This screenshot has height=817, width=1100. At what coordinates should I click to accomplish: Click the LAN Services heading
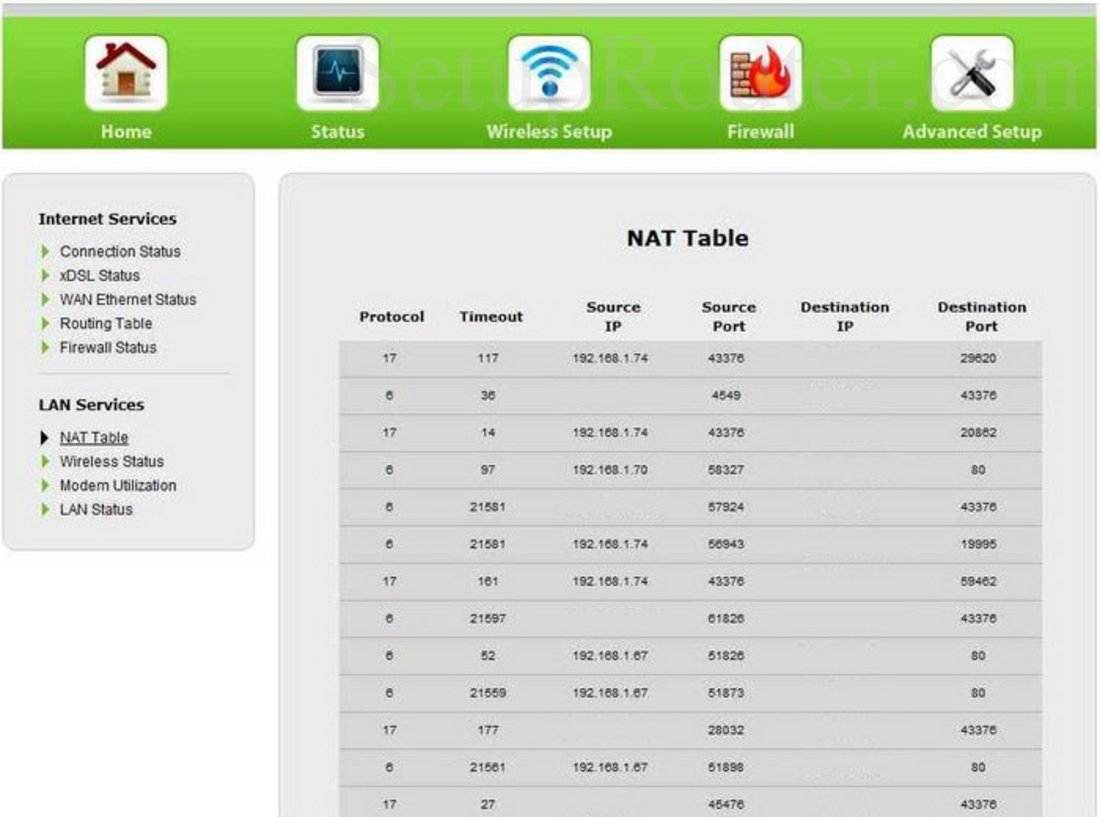point(91,405)
